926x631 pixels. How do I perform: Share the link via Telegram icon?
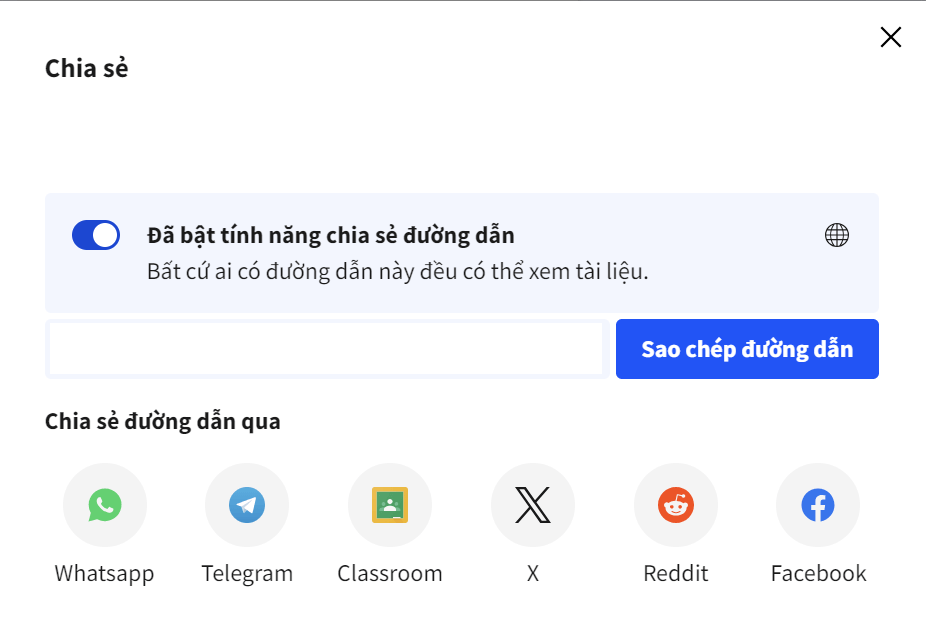coord(247,505)
